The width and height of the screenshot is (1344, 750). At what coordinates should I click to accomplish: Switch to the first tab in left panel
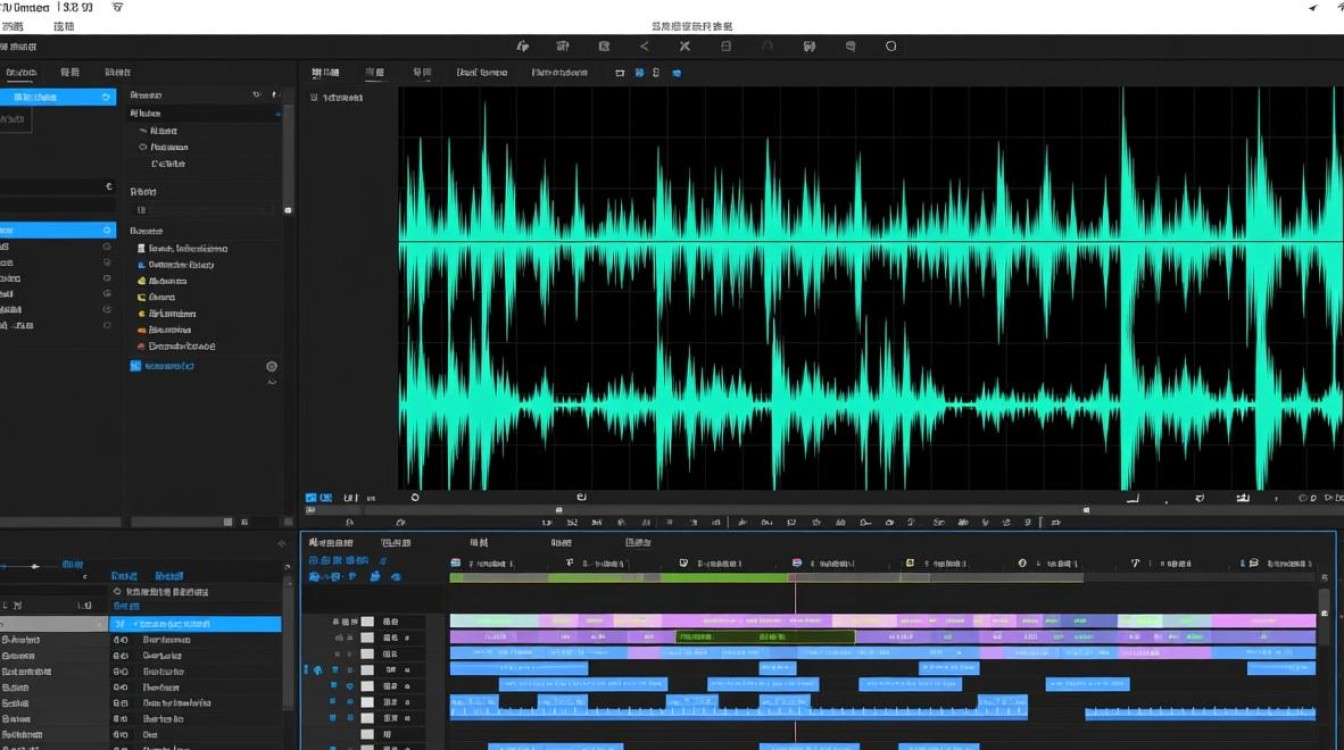coord(21,73)
